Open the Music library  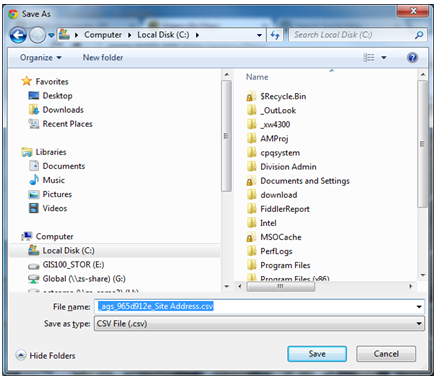click(x=54, y=180)
